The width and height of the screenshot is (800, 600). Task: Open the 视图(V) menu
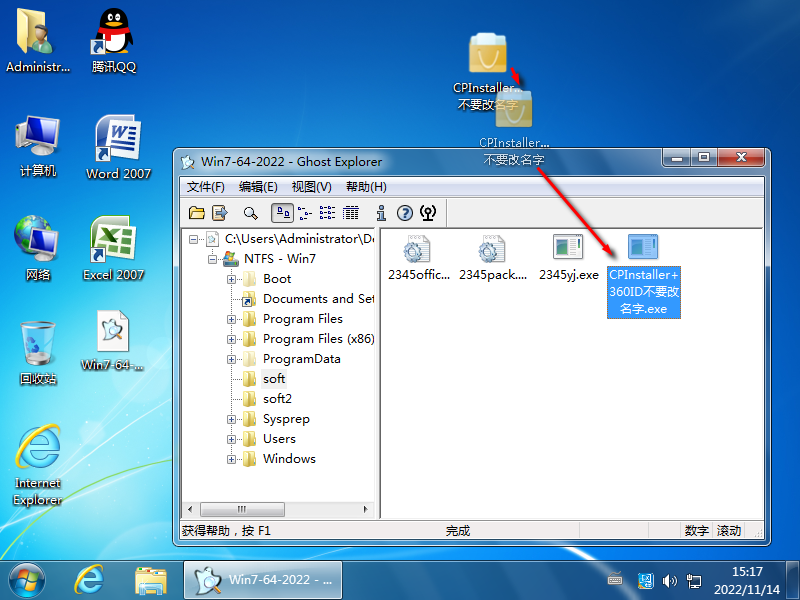coord(311,187)
